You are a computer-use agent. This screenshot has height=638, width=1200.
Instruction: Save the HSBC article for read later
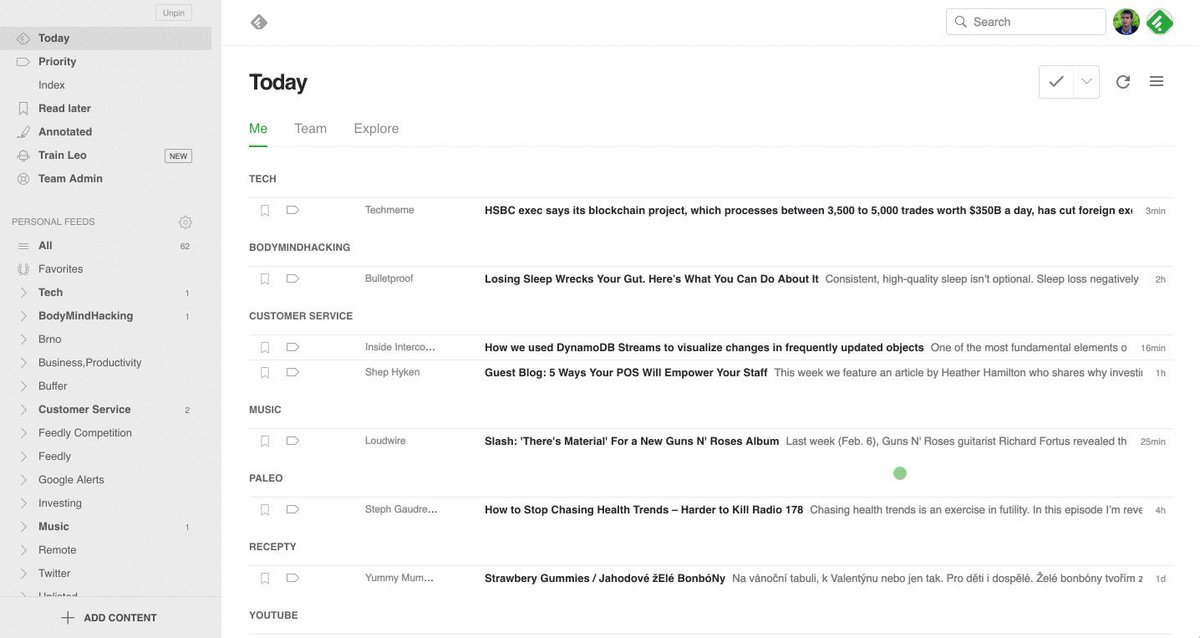point(265,210)
